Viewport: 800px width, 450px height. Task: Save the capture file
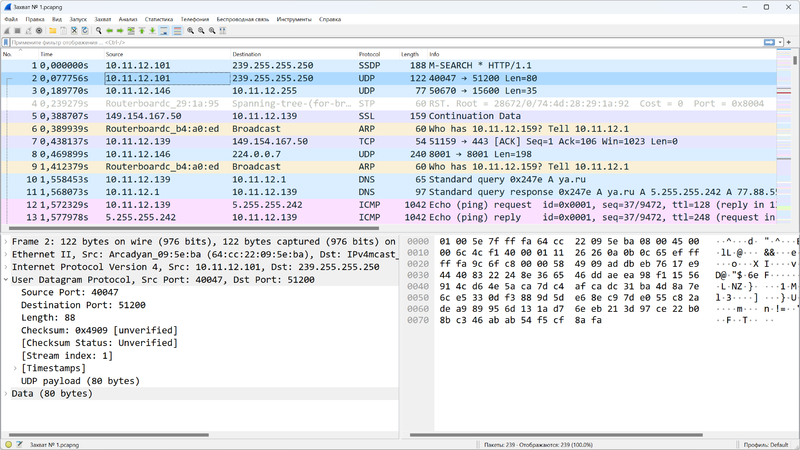pos(63,31)
